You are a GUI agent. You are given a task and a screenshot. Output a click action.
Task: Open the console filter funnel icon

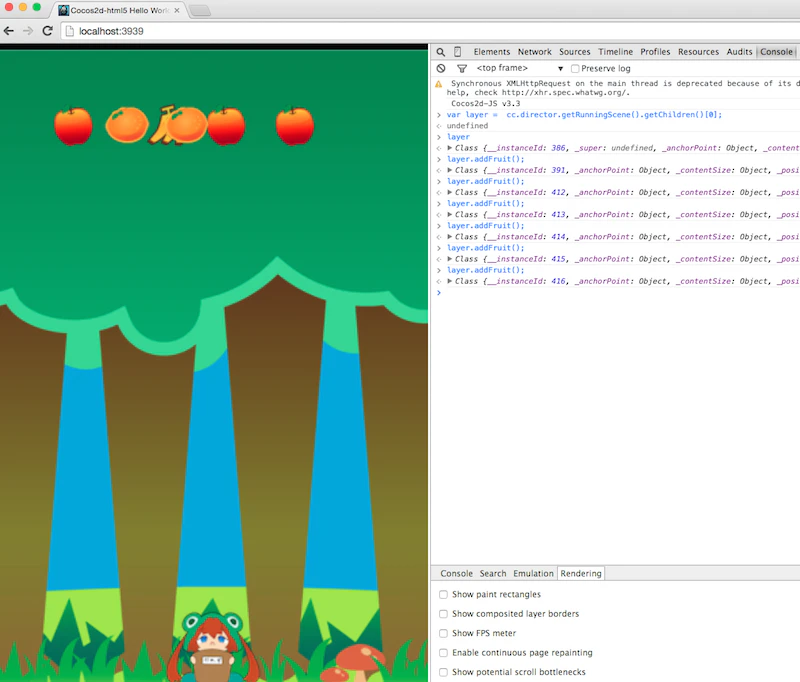tap(462, 68)
